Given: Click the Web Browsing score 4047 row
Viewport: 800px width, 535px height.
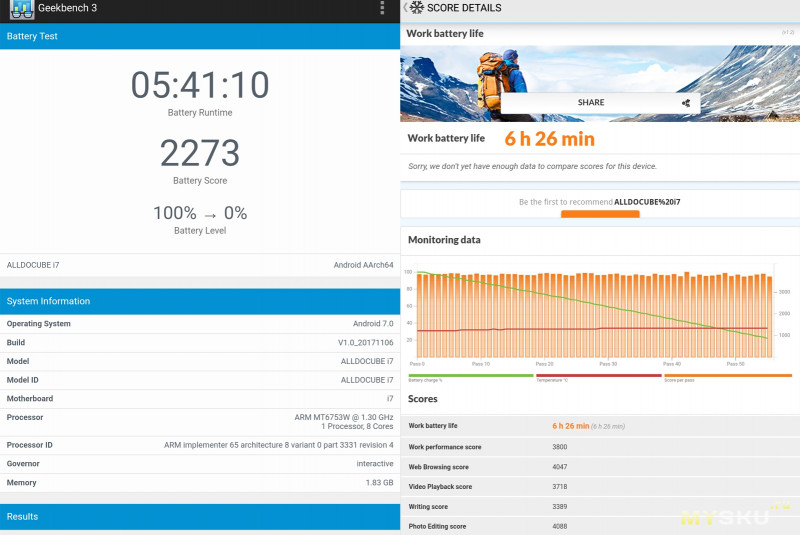Looking at the screenshot, I should click(x=600, y=467).
